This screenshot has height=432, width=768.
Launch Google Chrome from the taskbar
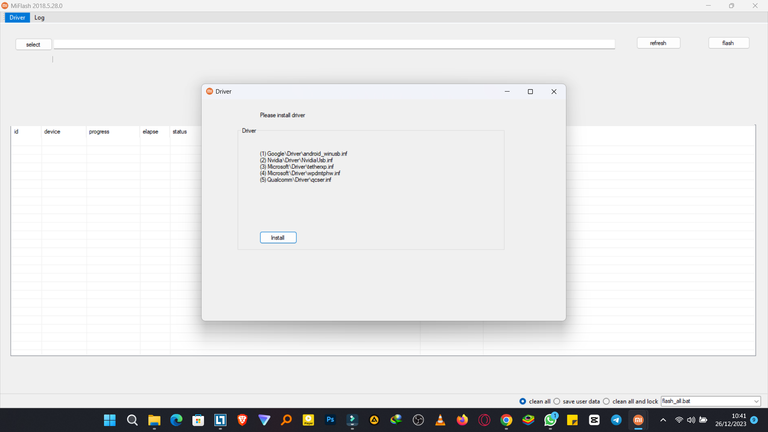click(506, 420)
